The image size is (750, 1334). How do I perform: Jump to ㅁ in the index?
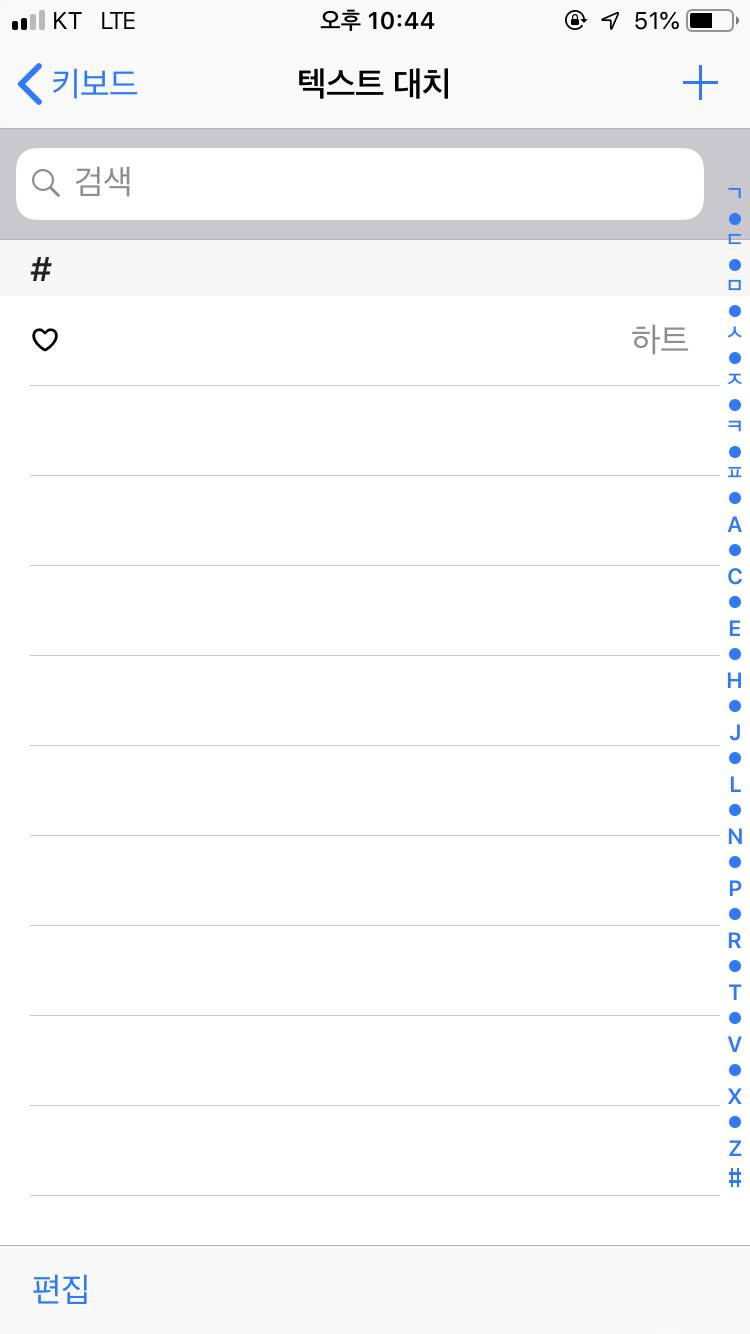point(735,285)
